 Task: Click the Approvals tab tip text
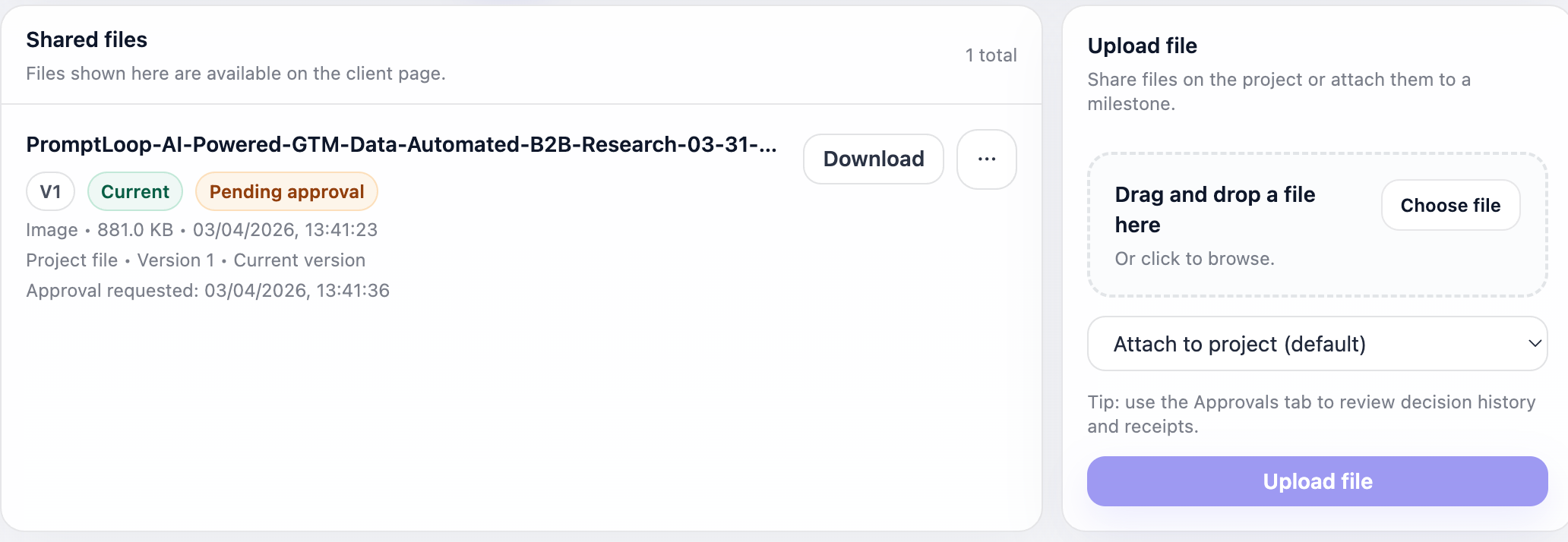[x=1310, y=414]
